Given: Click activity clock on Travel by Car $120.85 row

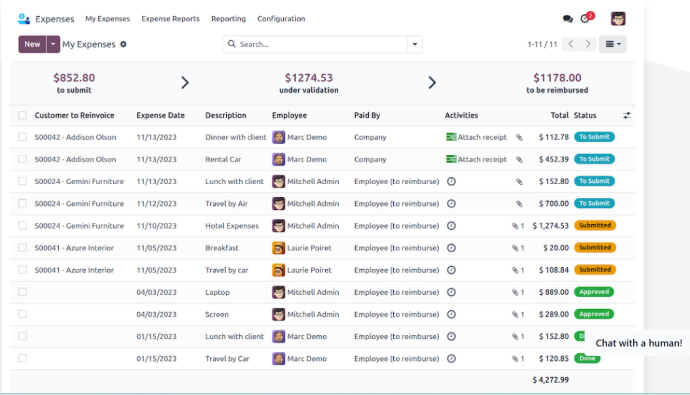Looking at the screenshot, I should (x=451, y=358).
